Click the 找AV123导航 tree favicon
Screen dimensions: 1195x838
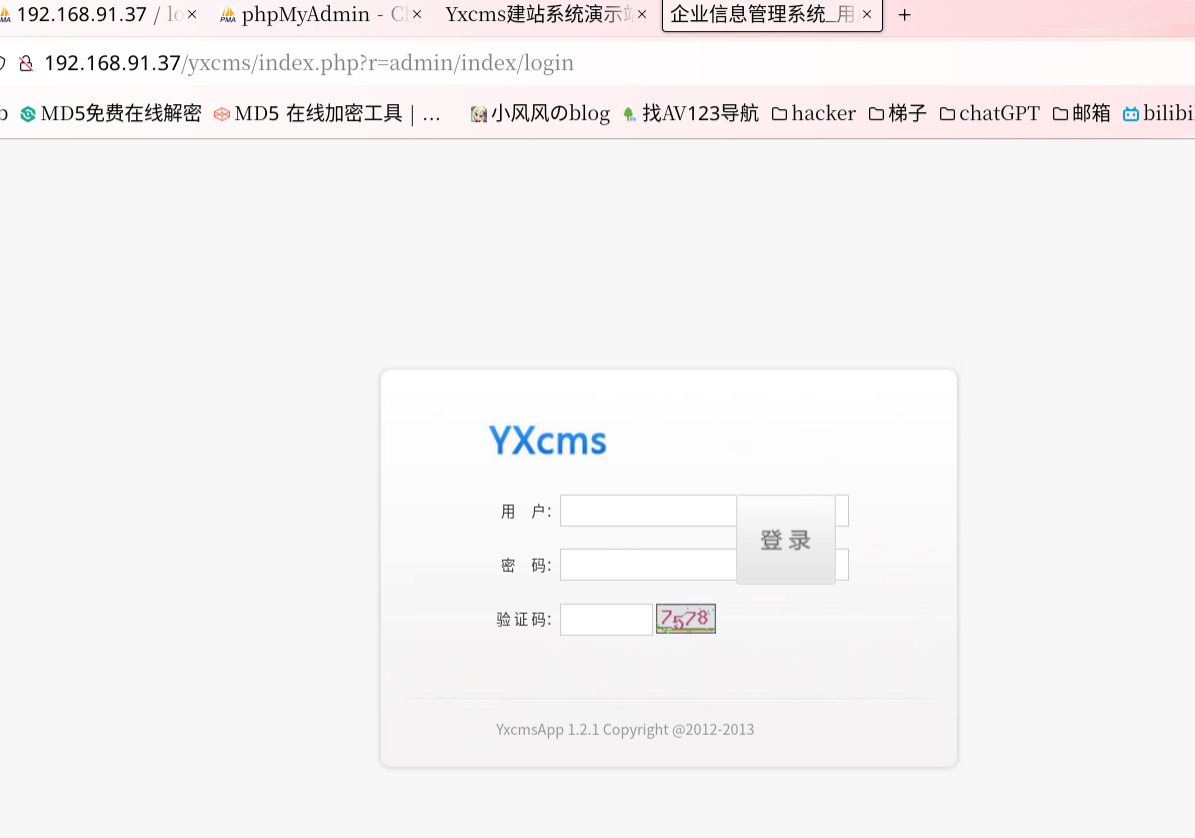click(x=629, y=114)
